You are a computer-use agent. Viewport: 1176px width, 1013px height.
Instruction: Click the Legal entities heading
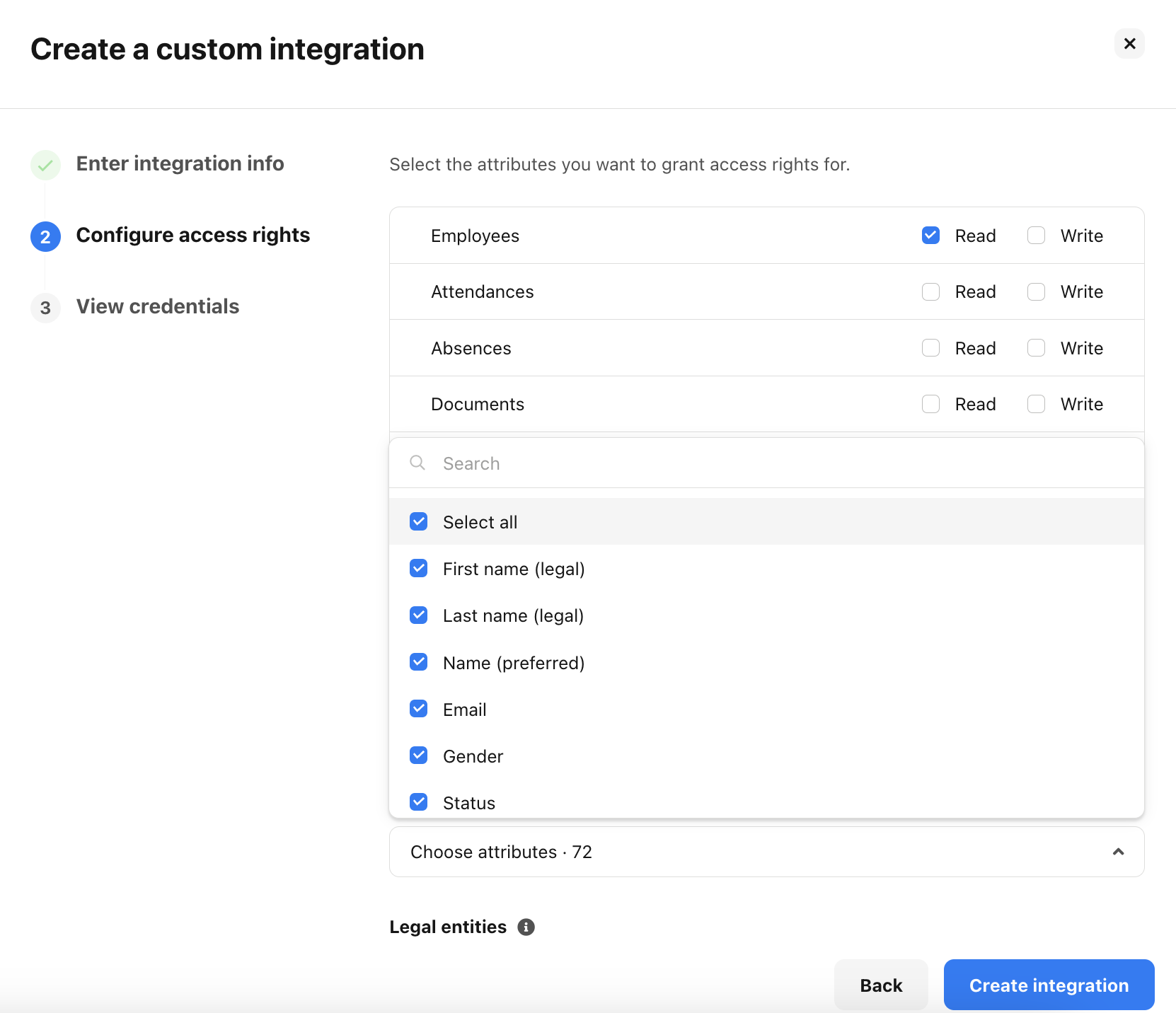click(448, 927)
